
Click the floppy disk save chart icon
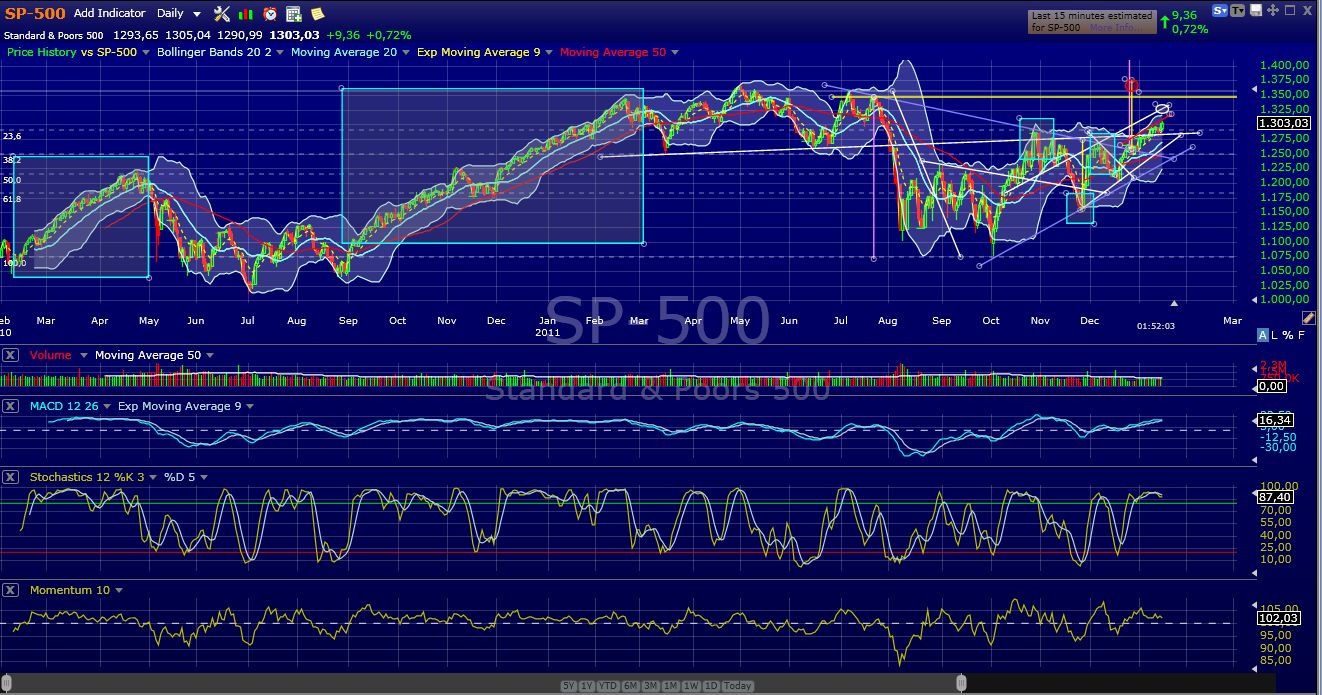[x=1256, y=10]
